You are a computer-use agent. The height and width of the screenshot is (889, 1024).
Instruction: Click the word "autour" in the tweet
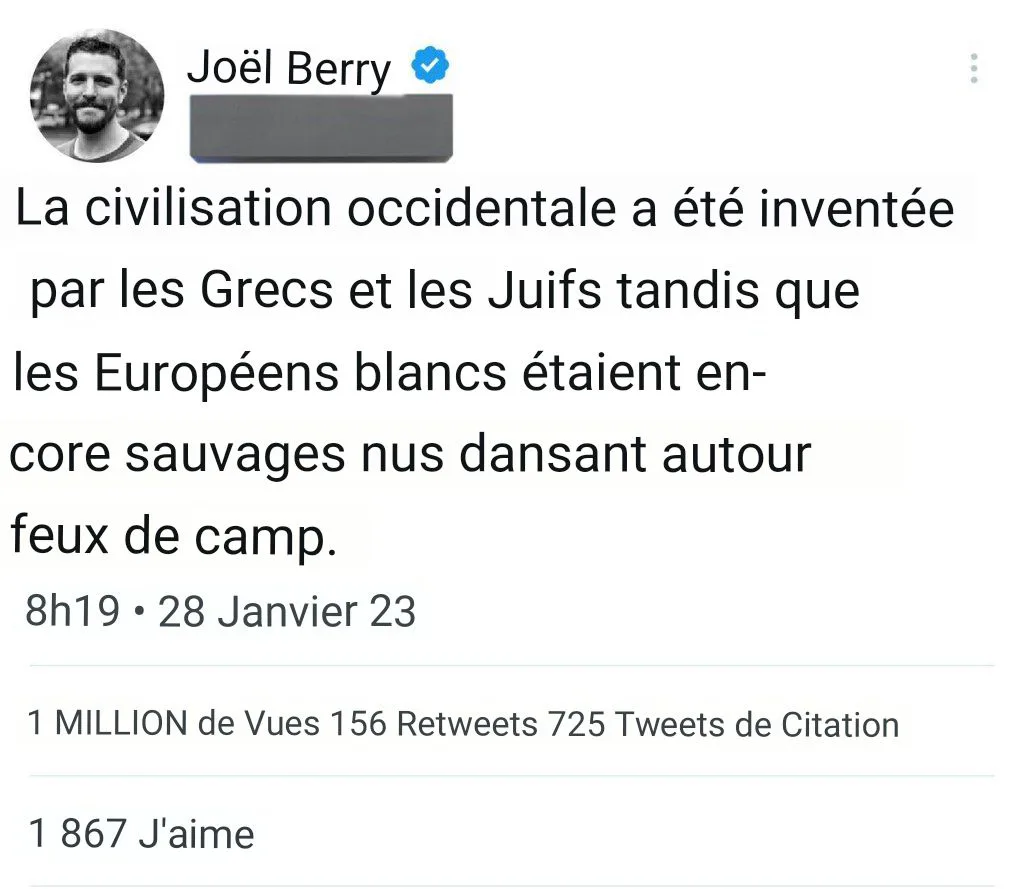[737, 454]
